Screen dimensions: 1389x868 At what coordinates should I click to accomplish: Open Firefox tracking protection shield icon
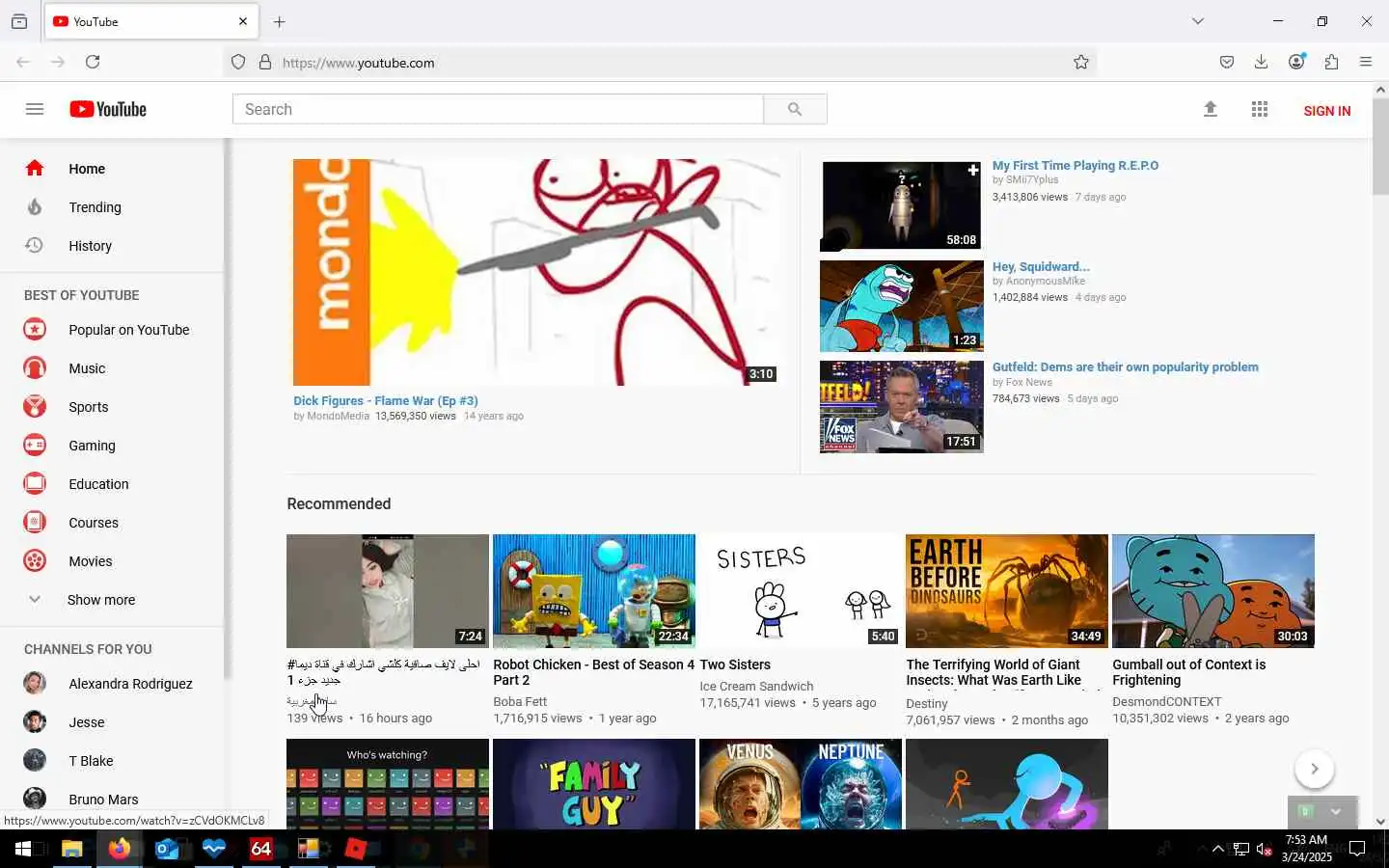(238, 63)
